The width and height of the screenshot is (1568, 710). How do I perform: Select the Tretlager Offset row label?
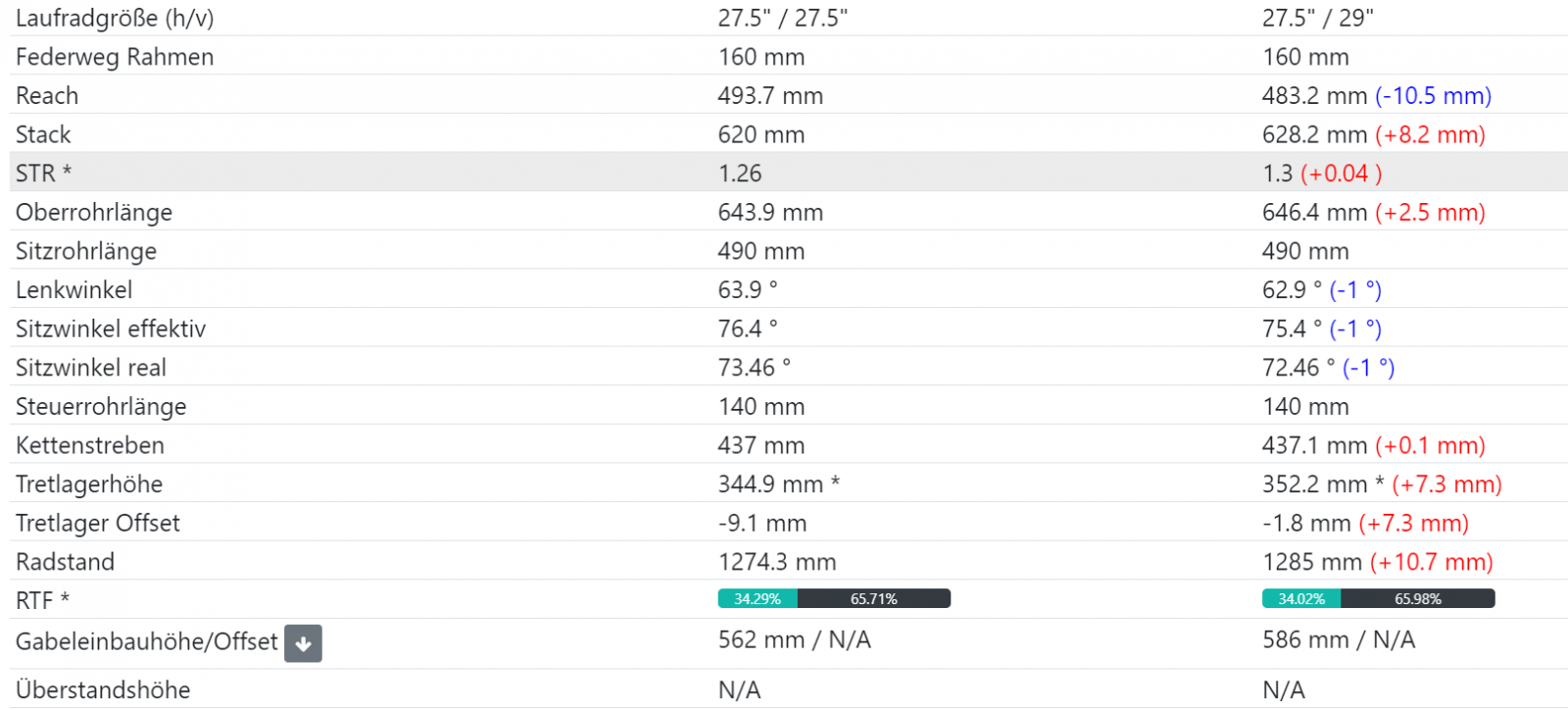click(98, 523)
